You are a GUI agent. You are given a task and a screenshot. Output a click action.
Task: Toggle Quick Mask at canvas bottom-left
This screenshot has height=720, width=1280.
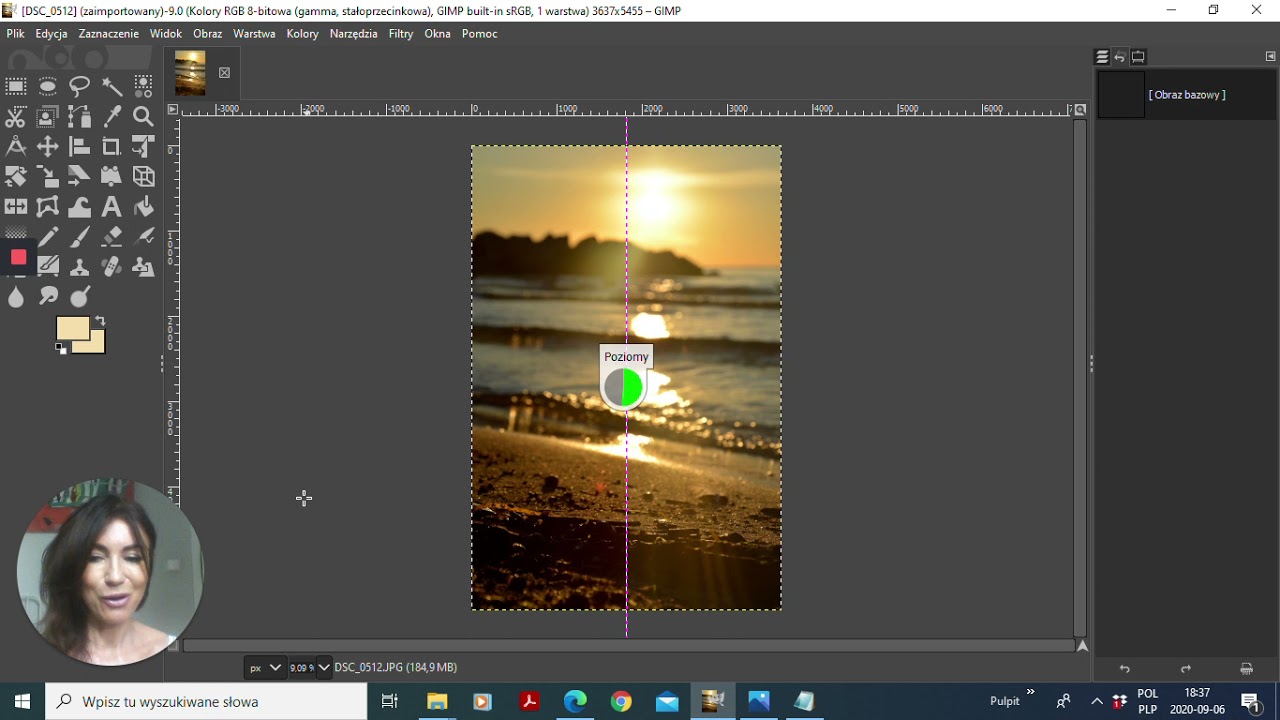tap(172, 646)
